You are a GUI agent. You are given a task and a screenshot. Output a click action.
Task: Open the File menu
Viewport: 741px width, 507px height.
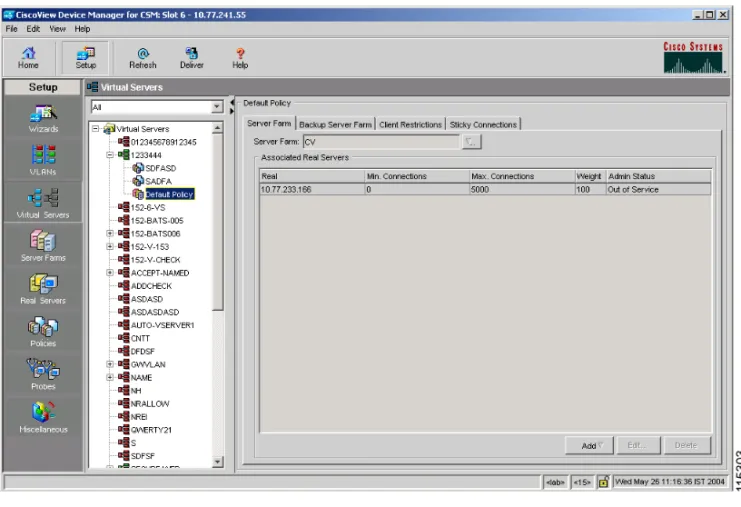(x=11, y=29)
